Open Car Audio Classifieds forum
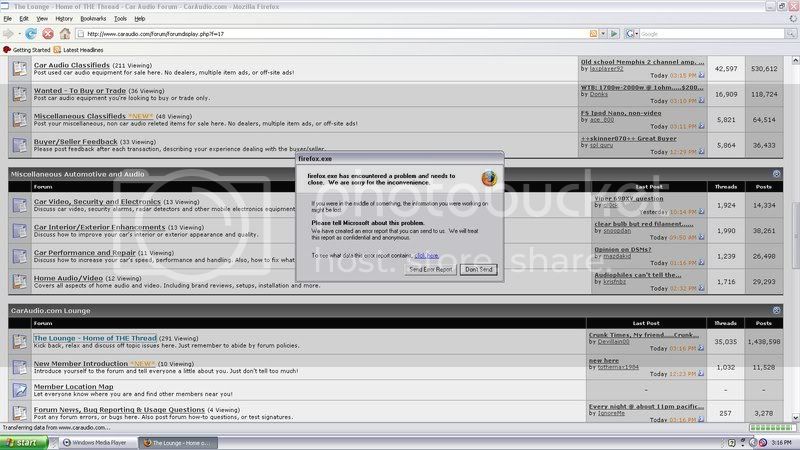The width and height of the screenshot is (800, 450). coord(71,65)
